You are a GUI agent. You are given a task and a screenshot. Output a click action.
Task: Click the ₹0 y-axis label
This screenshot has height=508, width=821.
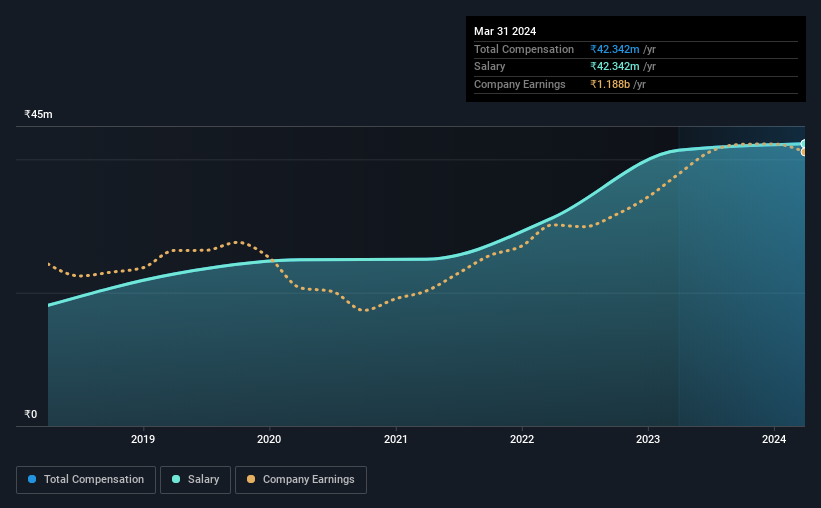[31, 414]
